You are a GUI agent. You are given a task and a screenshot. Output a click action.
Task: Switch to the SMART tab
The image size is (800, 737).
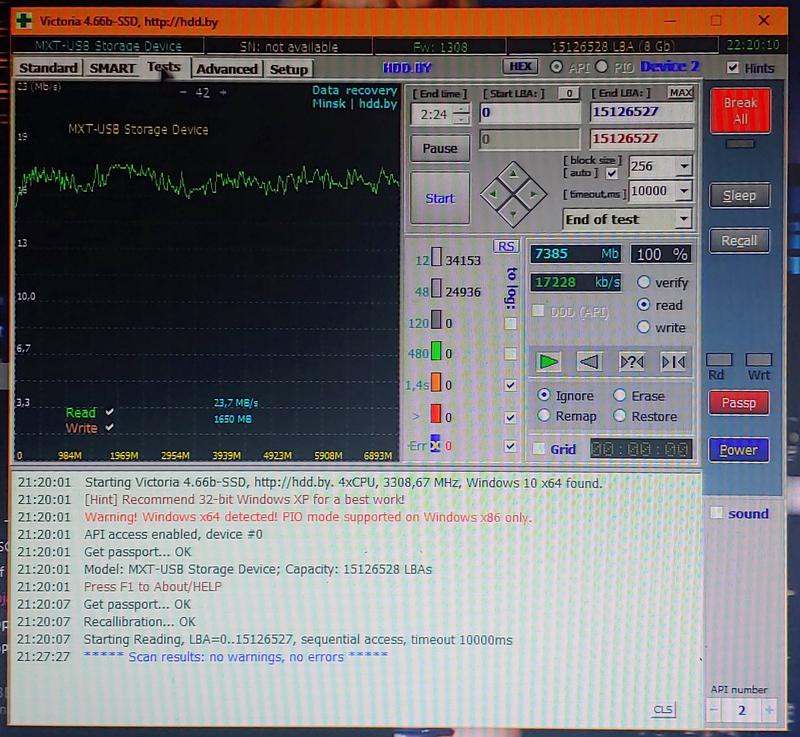(x=112, y=68)
